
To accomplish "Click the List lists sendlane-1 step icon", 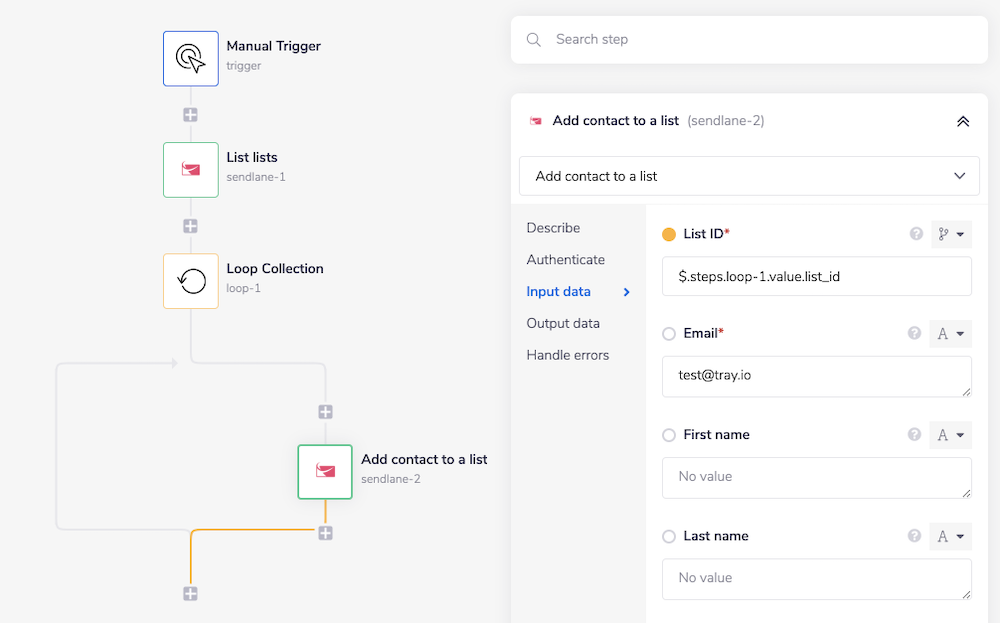I will (190, 169).
